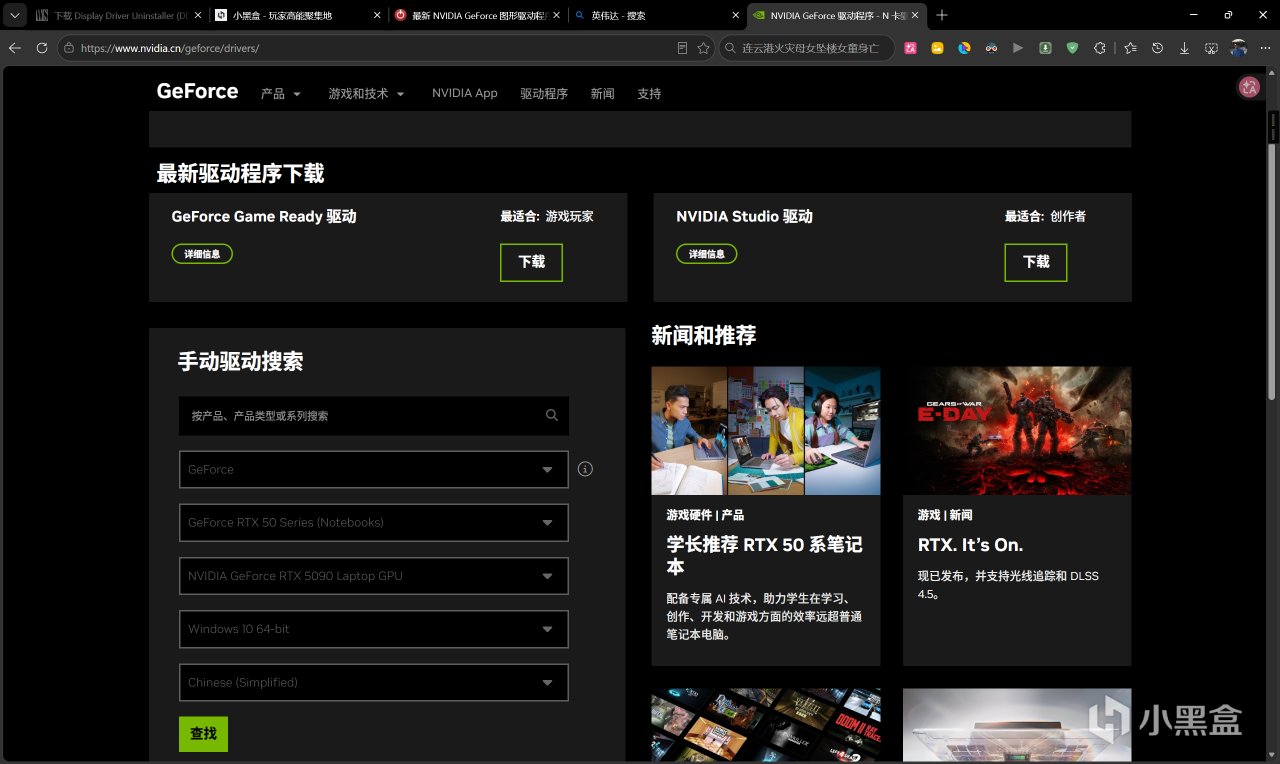Open the 学长推荐 RTX 50 系笔记本 headline

[x=765, y=555]
